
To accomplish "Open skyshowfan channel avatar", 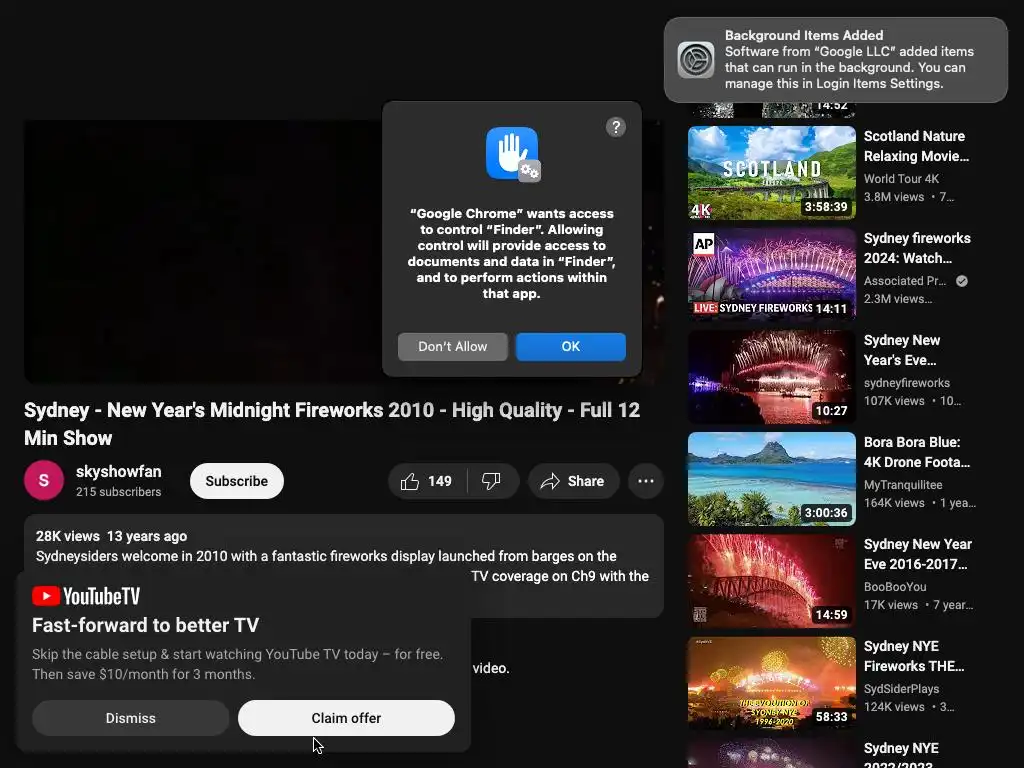I will click(44, 481).
